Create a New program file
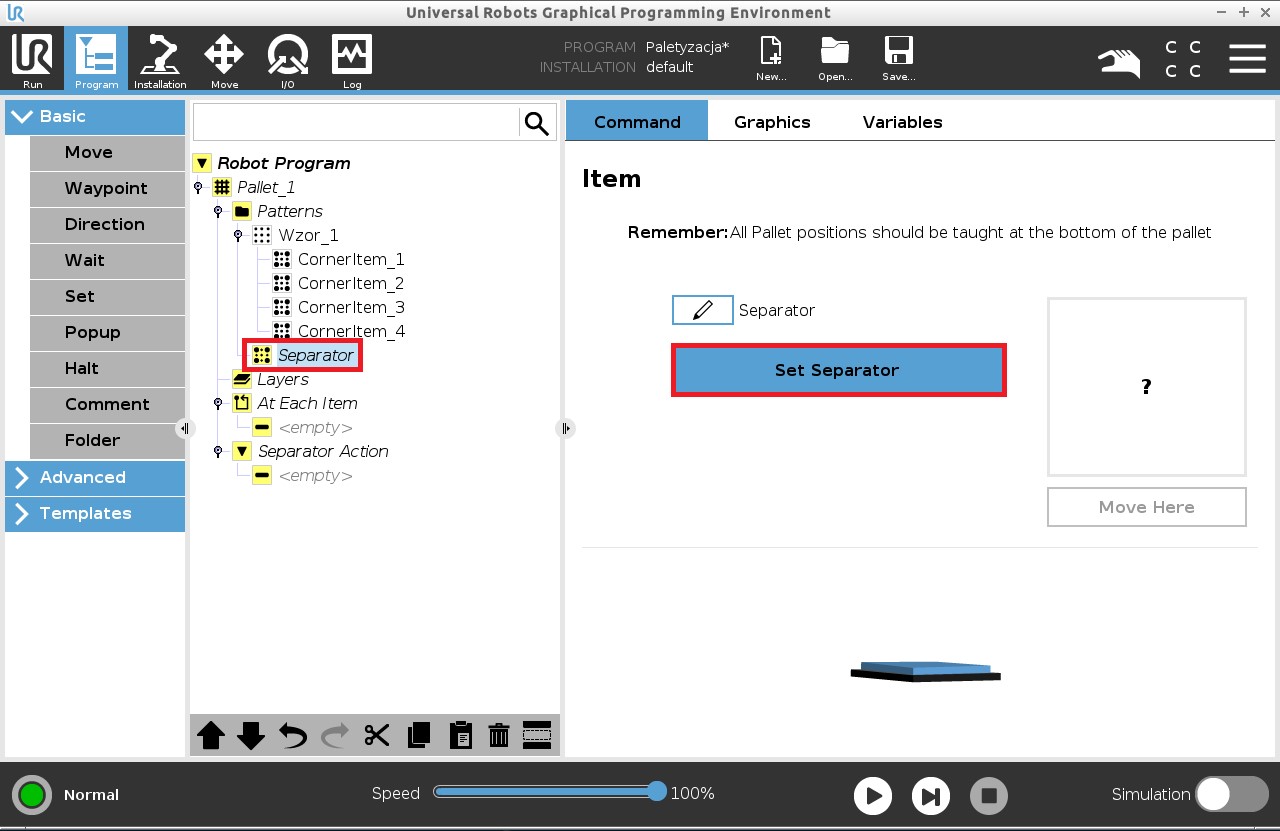Viewport: 1280px width, 831px height. (771, 59)
